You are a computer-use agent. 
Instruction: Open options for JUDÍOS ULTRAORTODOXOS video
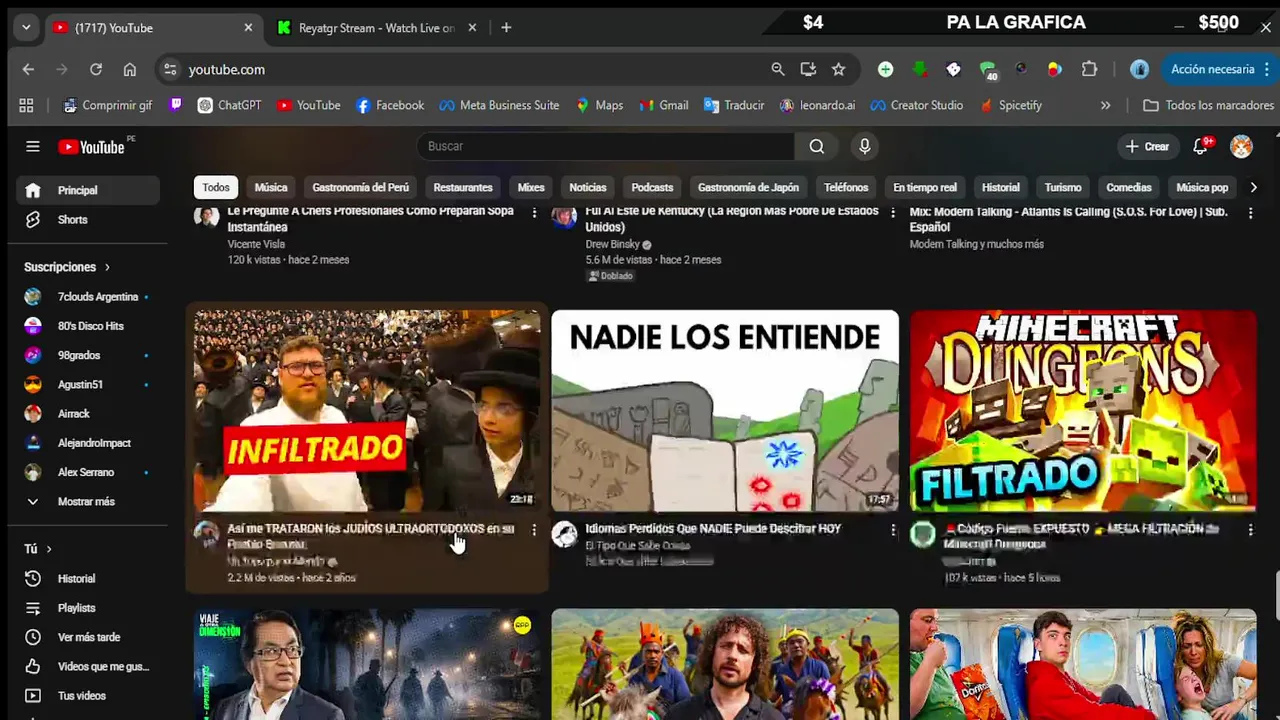point(534,530)
